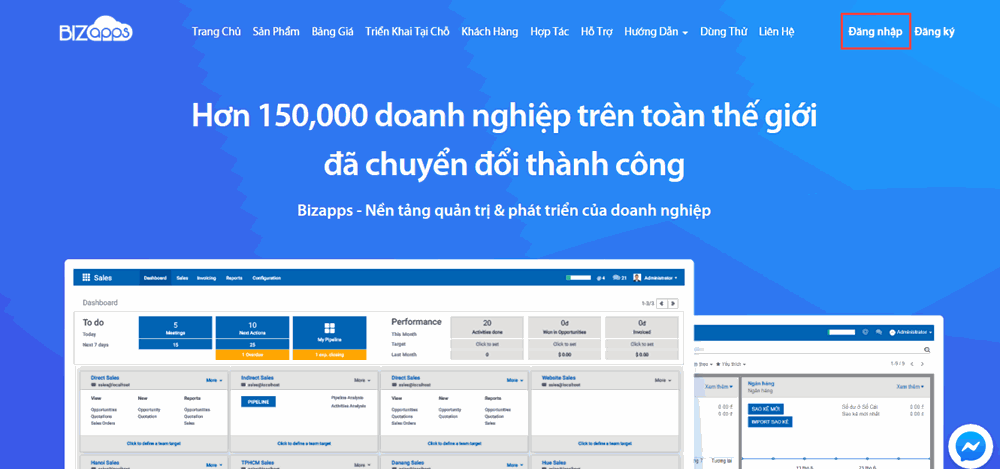Image resolution: width=1000 pixels, height=469 pixels.
Task: Expand the Hướng Dẫn dropdown menu
Action: (655, 32)
